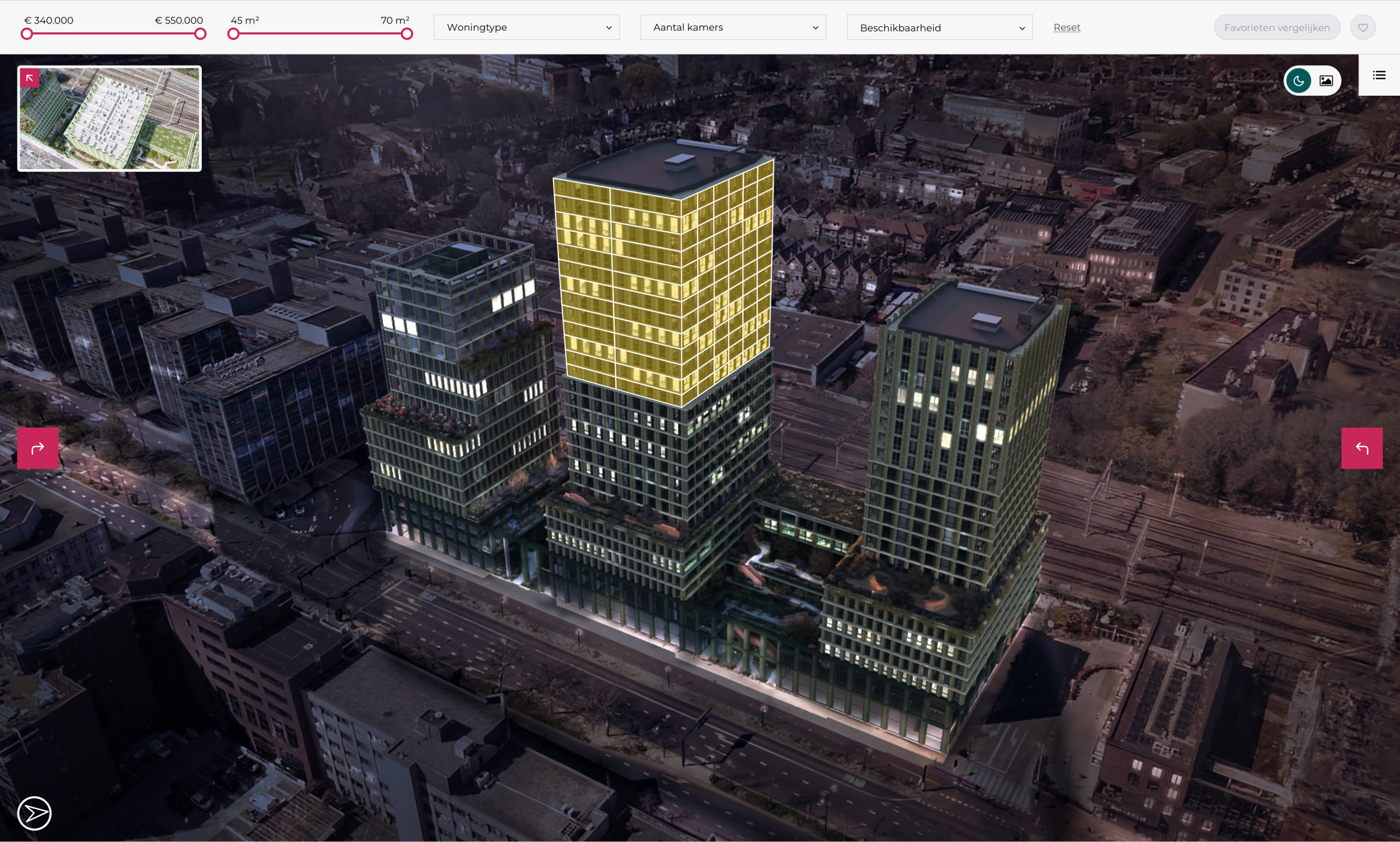Click the expand arrow on minimap thumbnail
The height and width of the screenshot is (842, 1400).
[x=30, y=78]
